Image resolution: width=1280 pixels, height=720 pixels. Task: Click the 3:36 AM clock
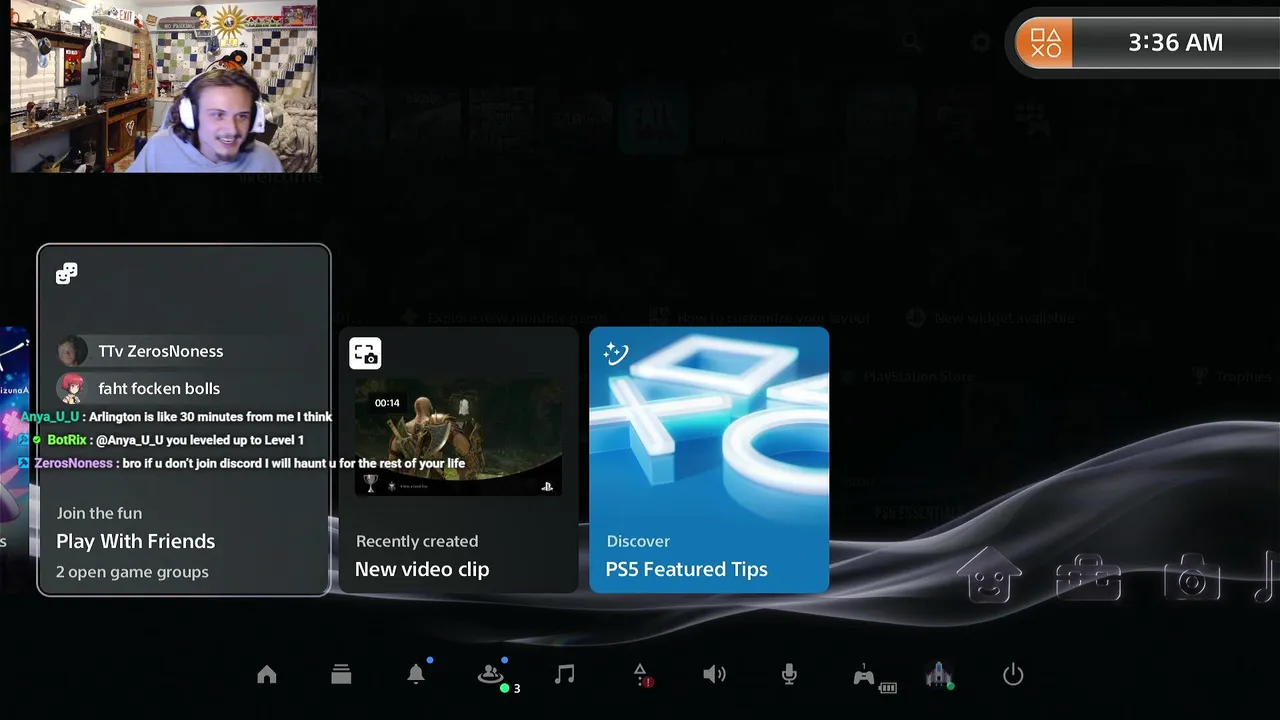click(1175, 43)
